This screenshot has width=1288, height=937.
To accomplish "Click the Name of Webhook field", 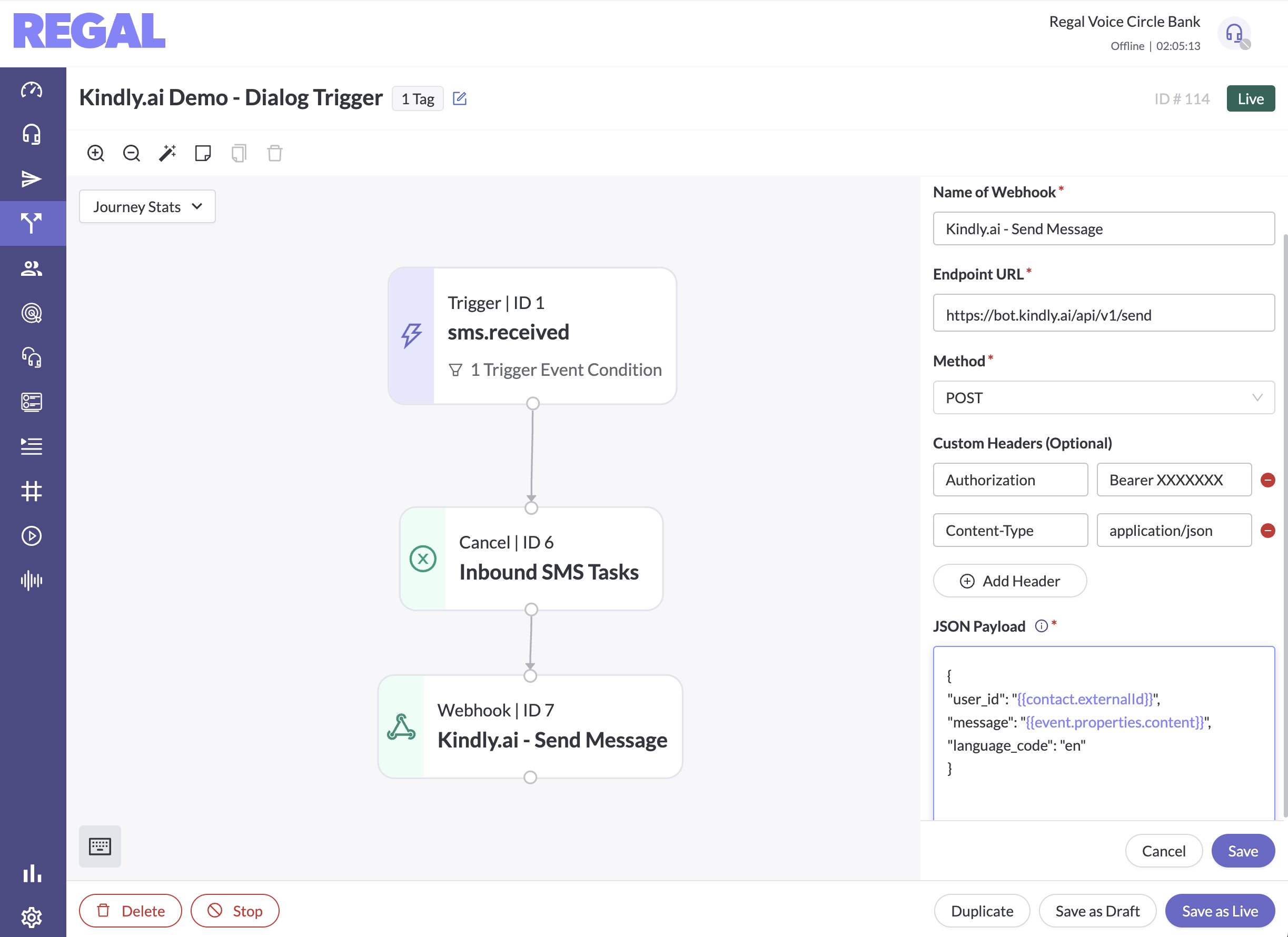I will click(x=1103, y=229).
